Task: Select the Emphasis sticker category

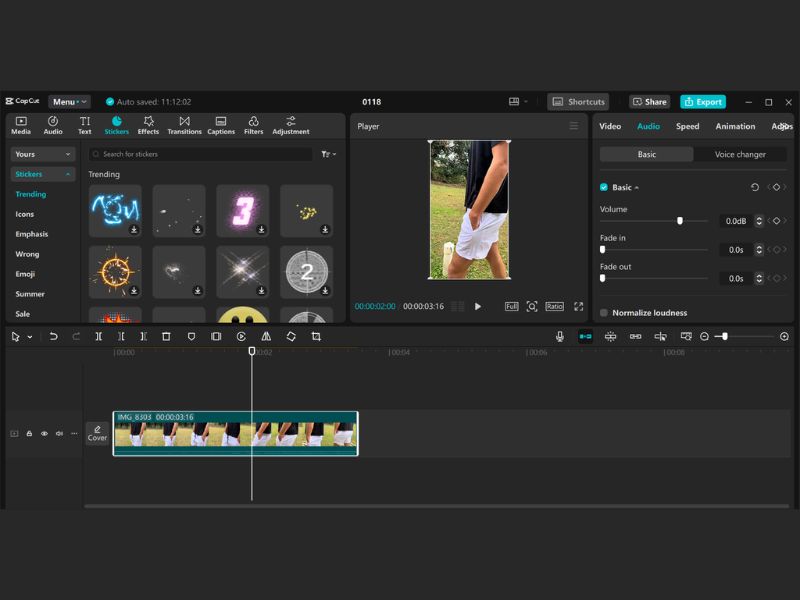Action: [32, 234]
